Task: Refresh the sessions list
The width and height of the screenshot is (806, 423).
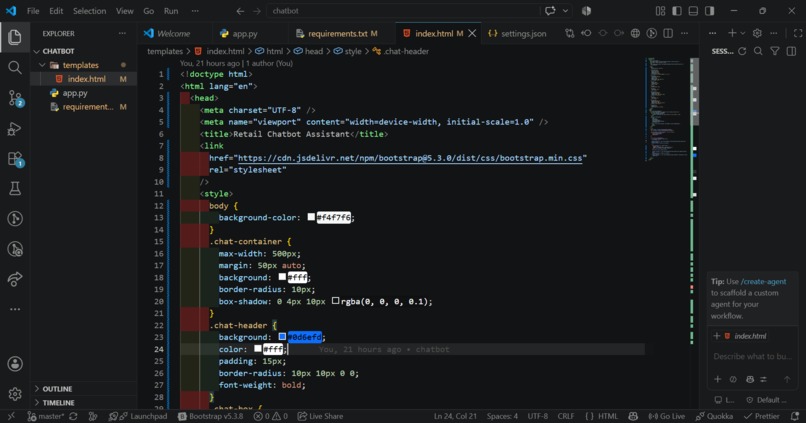Action: (742, 51)
